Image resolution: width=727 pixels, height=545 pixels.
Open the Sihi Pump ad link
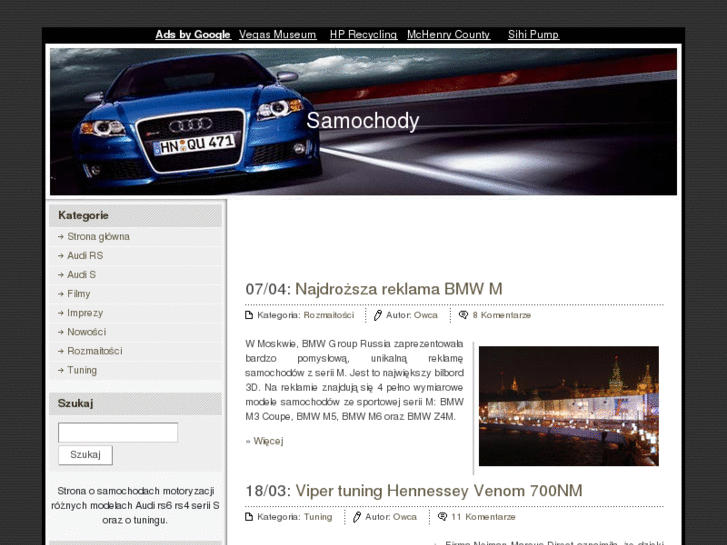tap(533, 35)
